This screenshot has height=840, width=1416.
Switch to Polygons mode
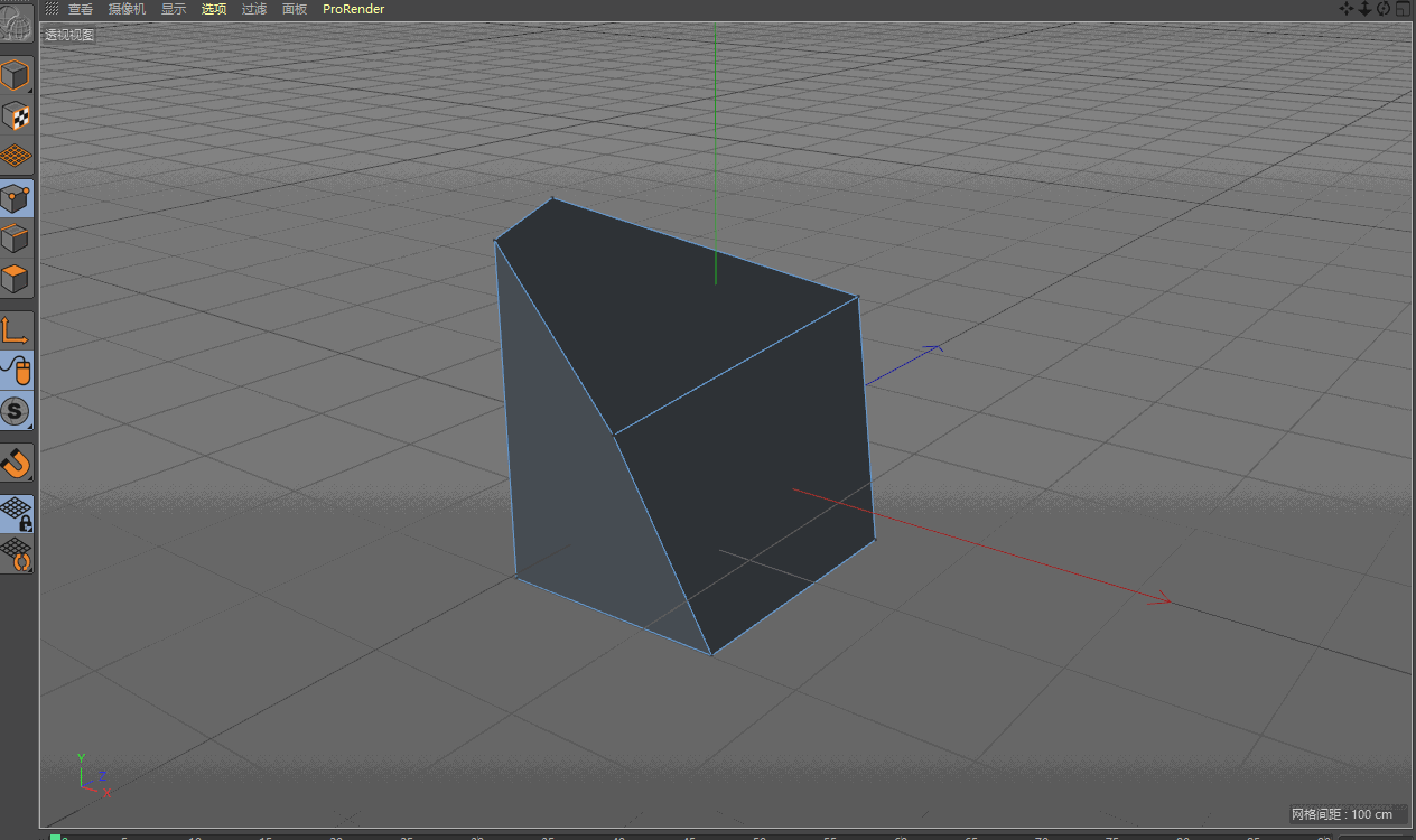click(15, 278)
